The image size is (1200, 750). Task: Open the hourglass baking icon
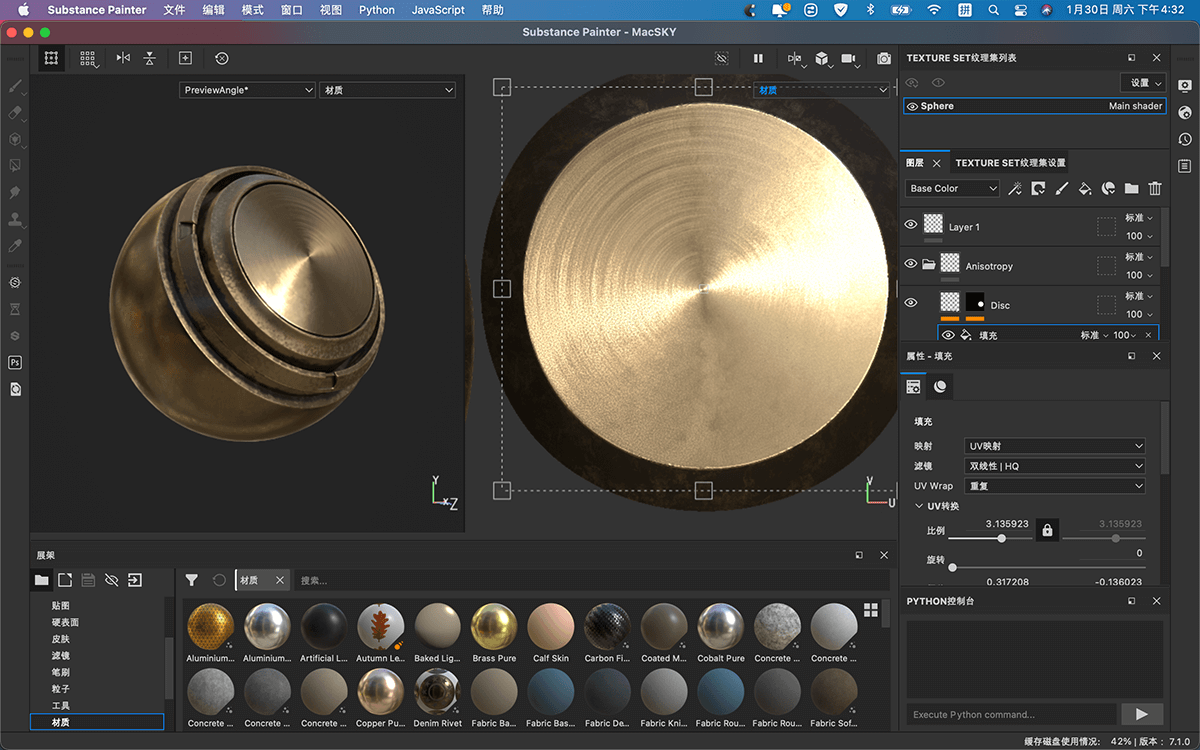[x=15, y=310]
